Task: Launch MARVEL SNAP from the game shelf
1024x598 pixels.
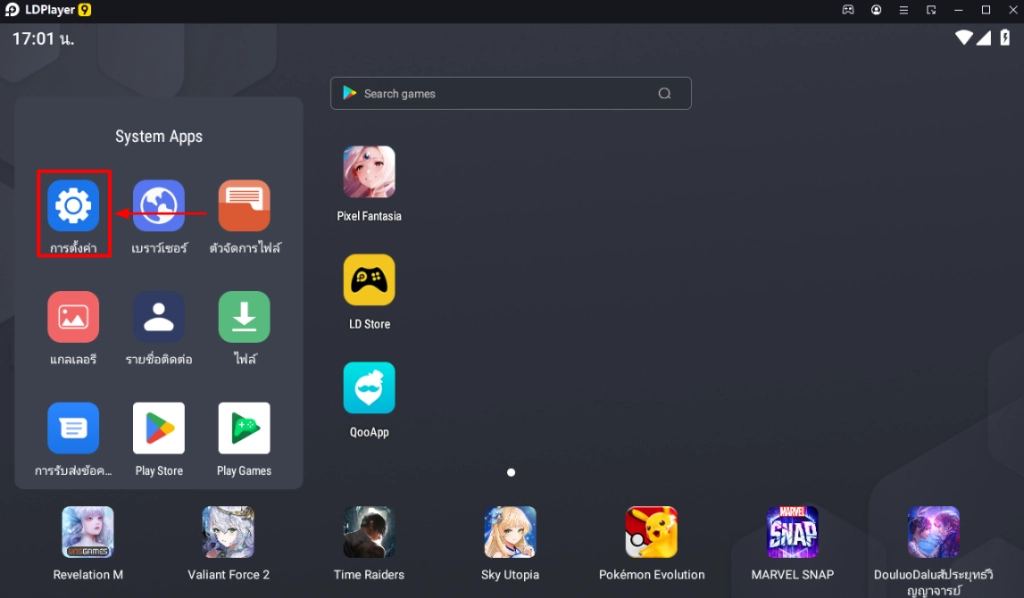Action: point(791,533)
